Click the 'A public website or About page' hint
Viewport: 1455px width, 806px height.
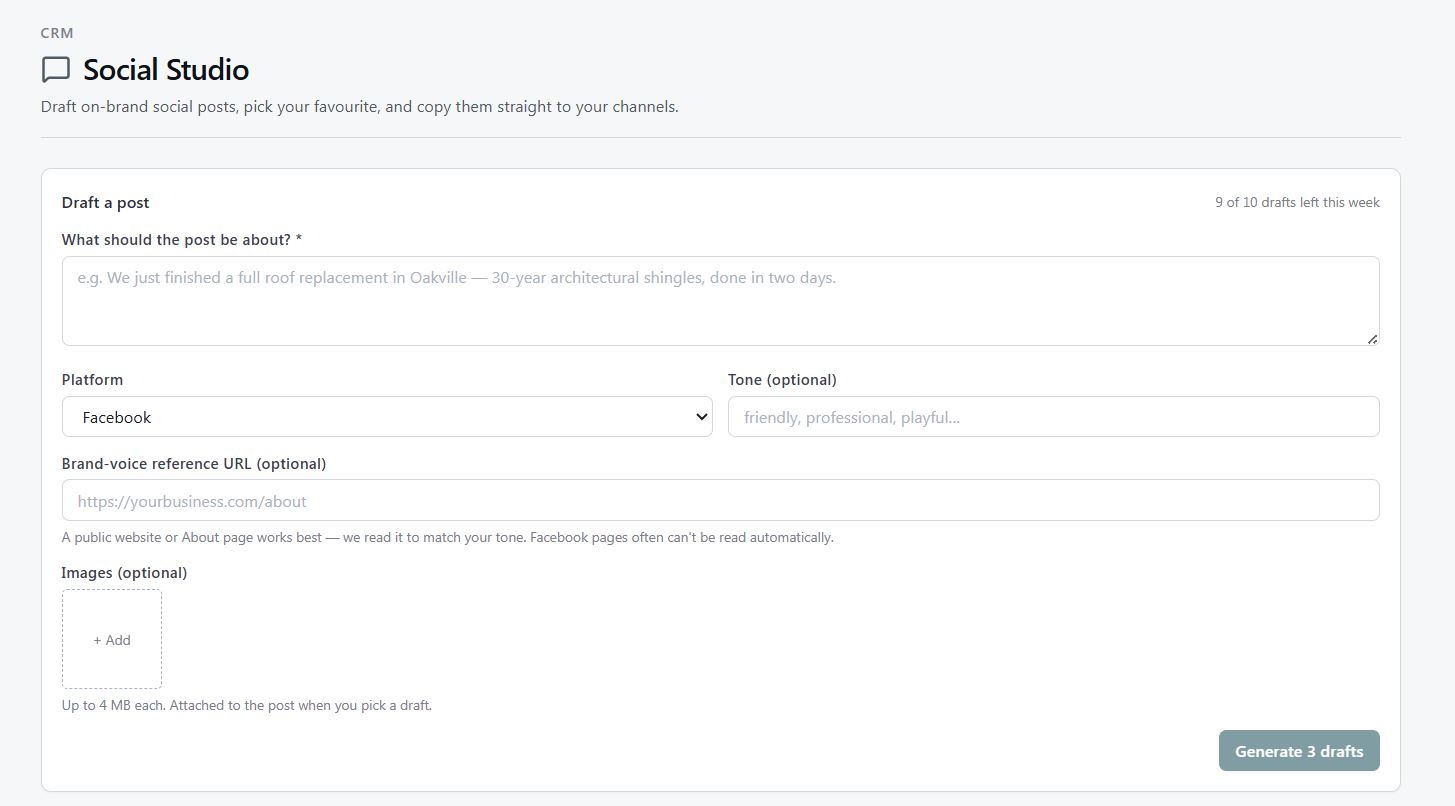447,537
